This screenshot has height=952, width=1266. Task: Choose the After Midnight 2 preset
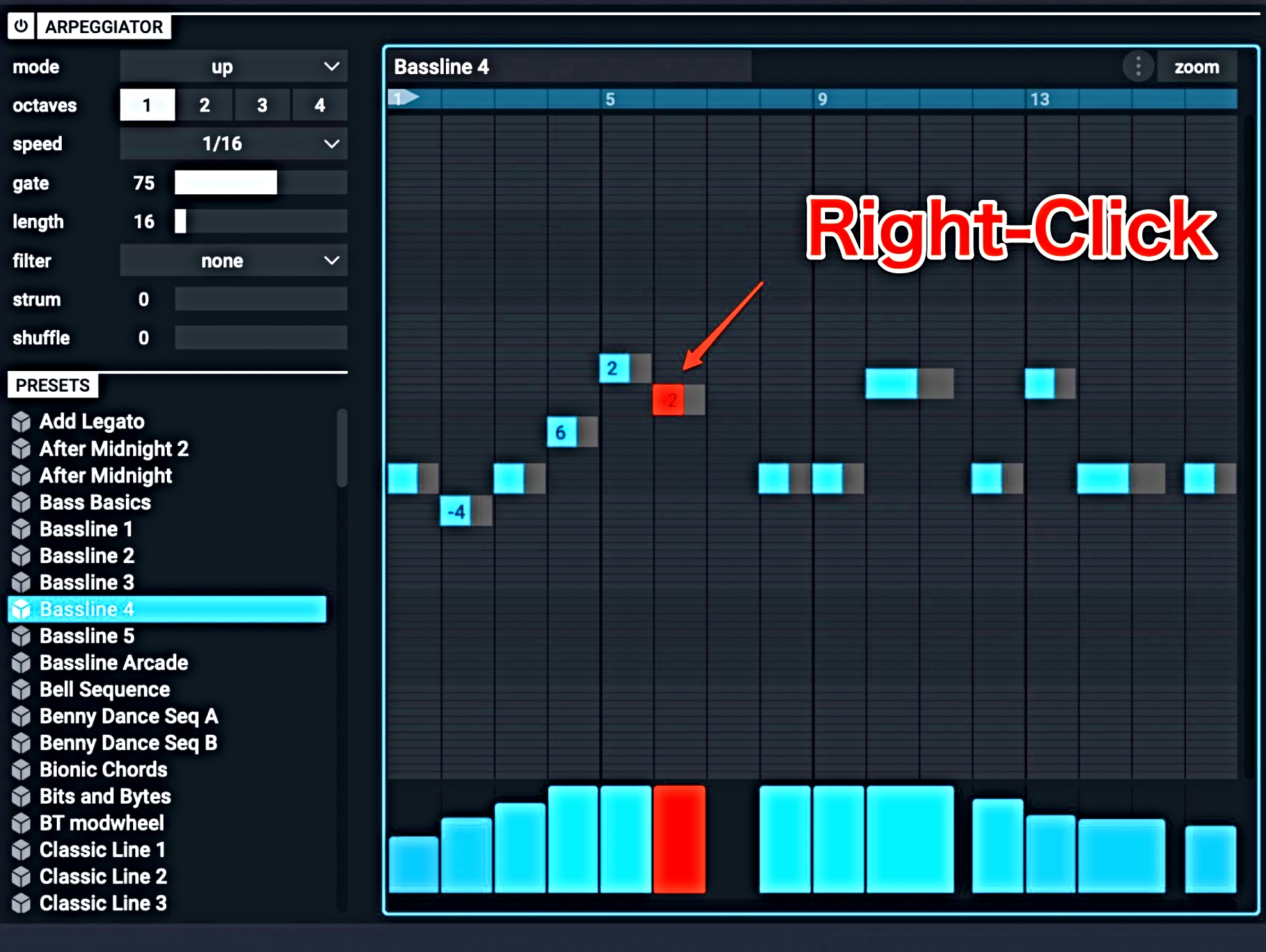click(113, 449)
